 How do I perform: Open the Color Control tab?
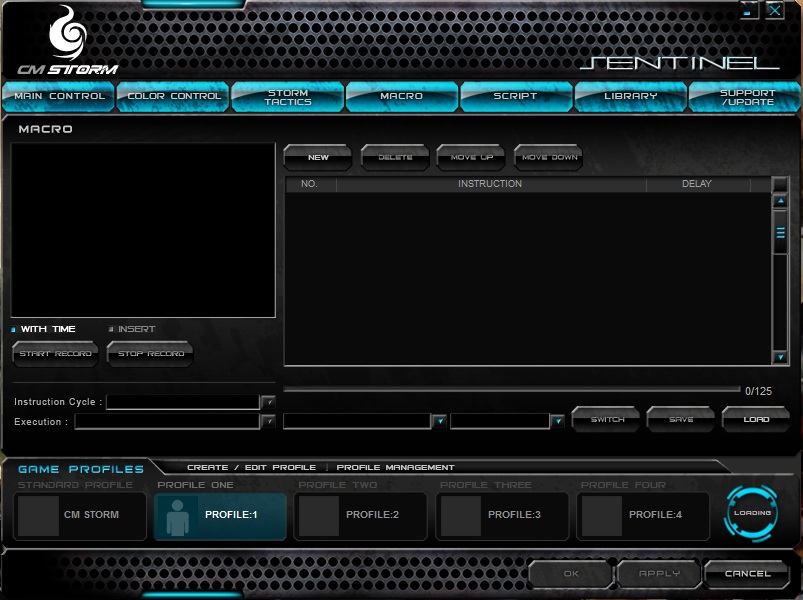pyautogui.click(x=173, y=96)
